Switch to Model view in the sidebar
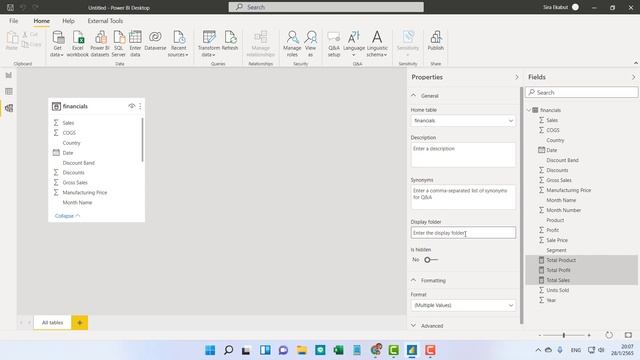 [9, 108]
